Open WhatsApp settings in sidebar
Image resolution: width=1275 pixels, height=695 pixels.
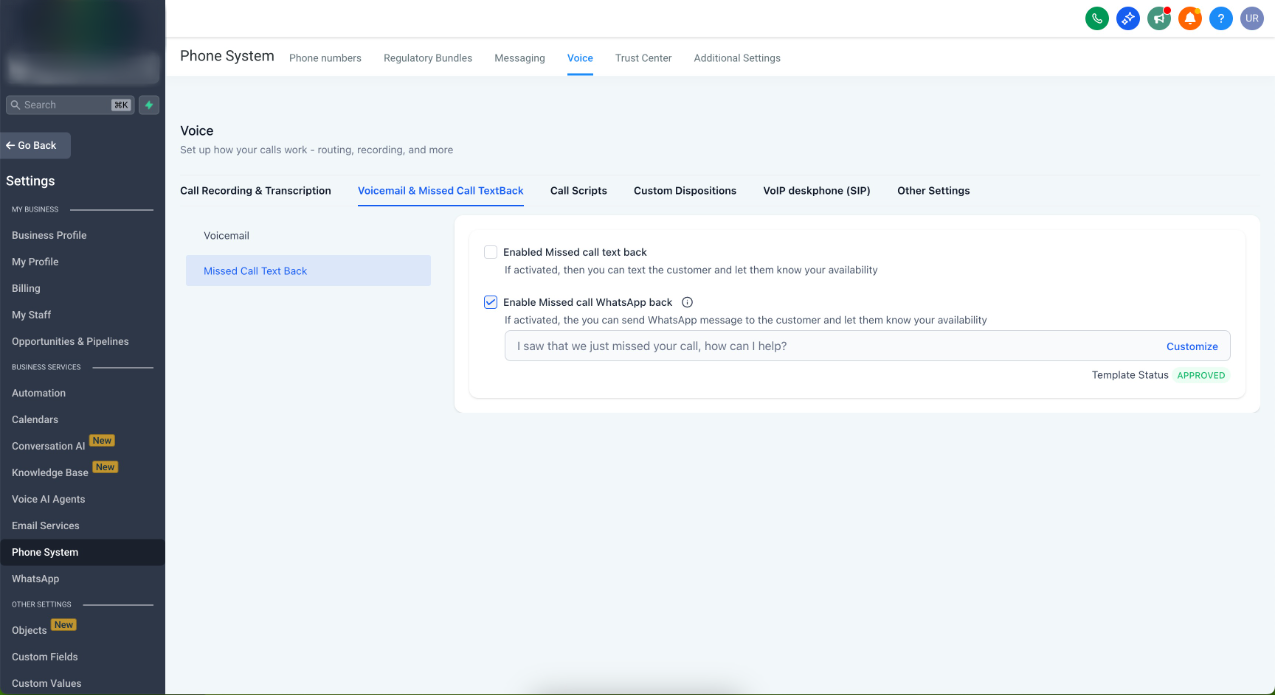pyautogui.click(x=35, y=579)
